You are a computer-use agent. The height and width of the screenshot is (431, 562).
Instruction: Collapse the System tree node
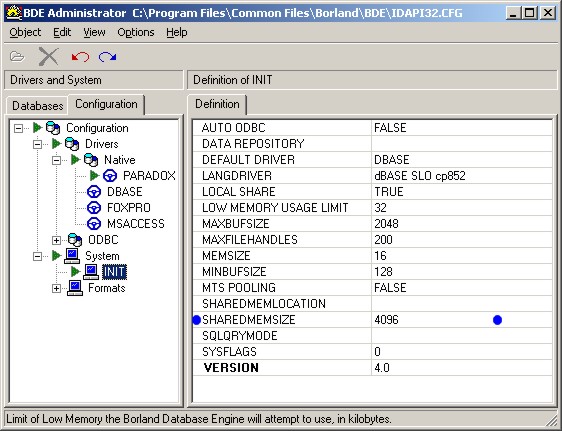(37, 257)
